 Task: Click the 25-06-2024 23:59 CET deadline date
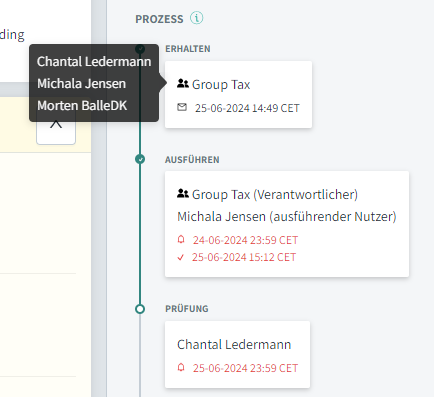(245, 368)
